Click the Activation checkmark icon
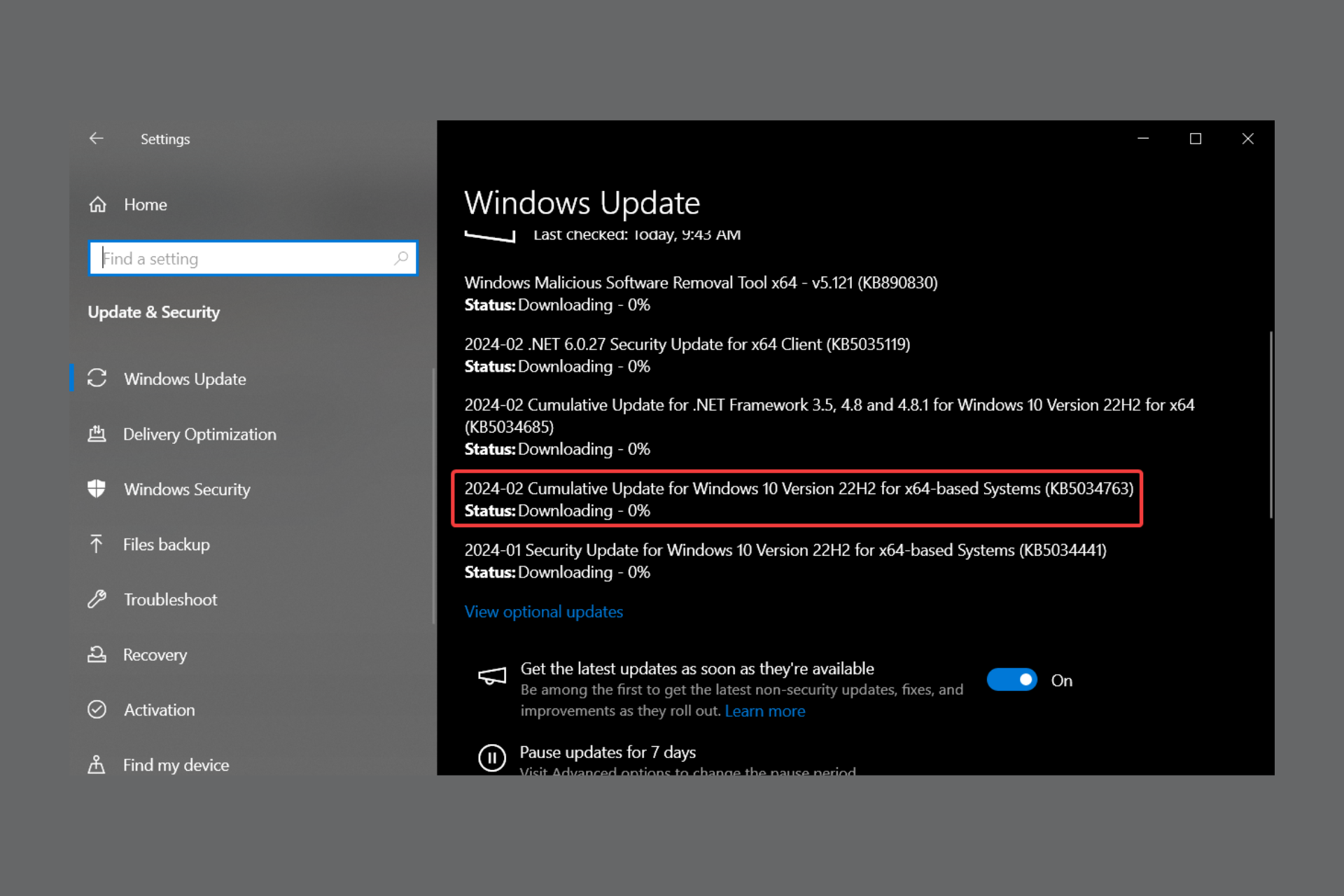This screenshot has width=1344, height=896. pos(97,709)
